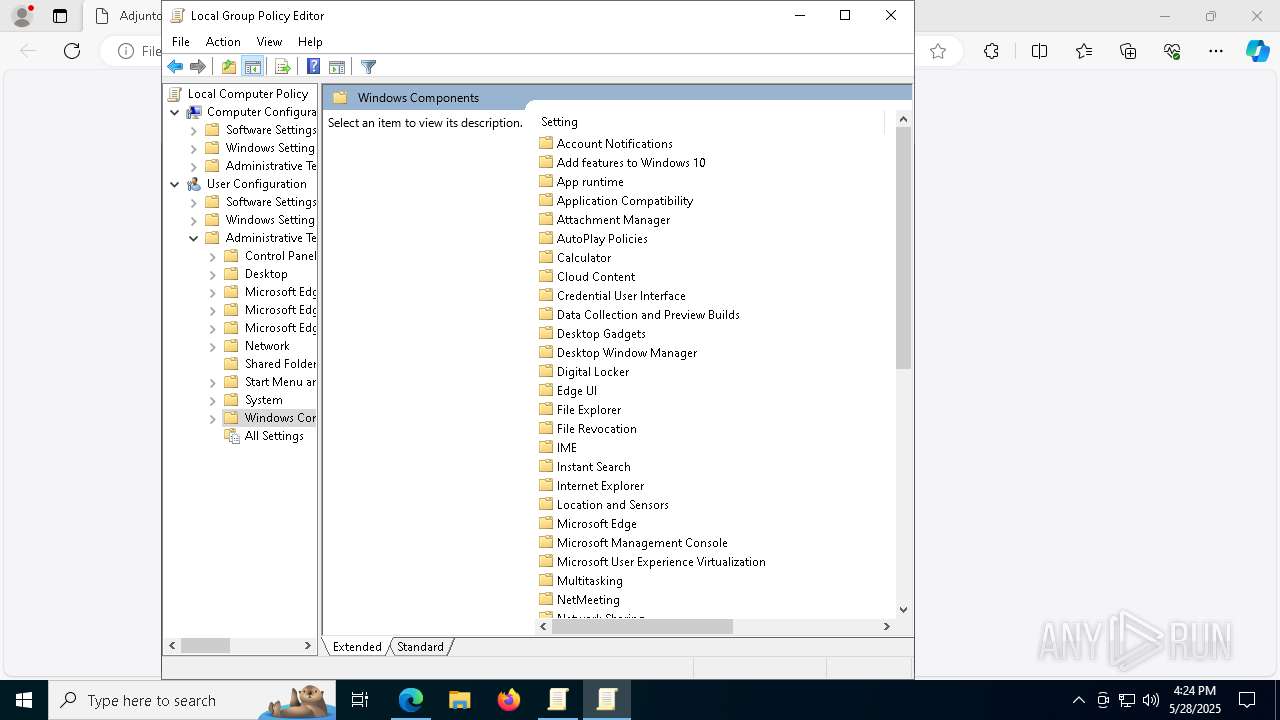The image size is (1280, 720).
Task: Click the Filter funnel icon
Action: coord(368,67)
